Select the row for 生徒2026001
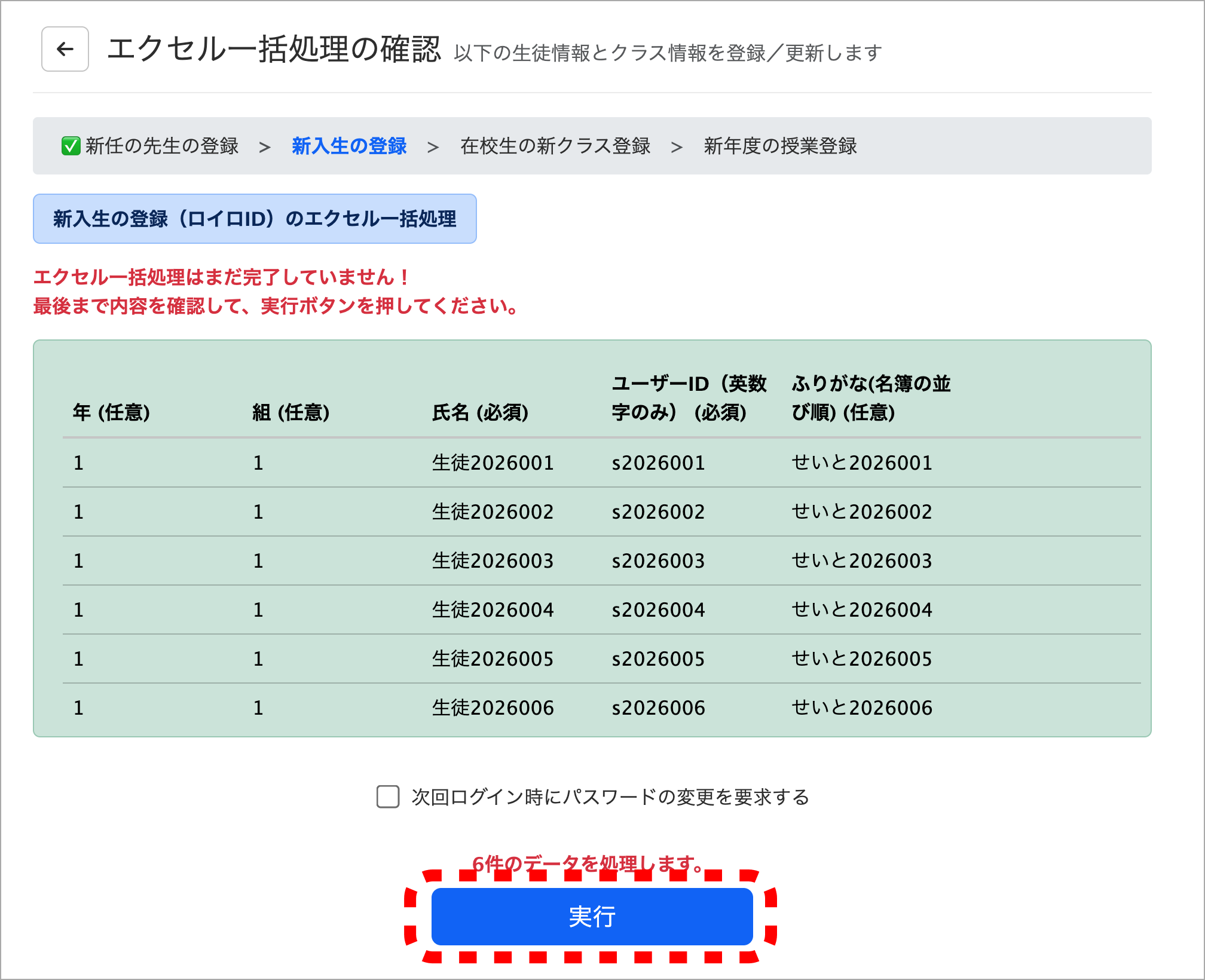The image size is (1205, 980). pyautogui.click(x=493, y=463)
